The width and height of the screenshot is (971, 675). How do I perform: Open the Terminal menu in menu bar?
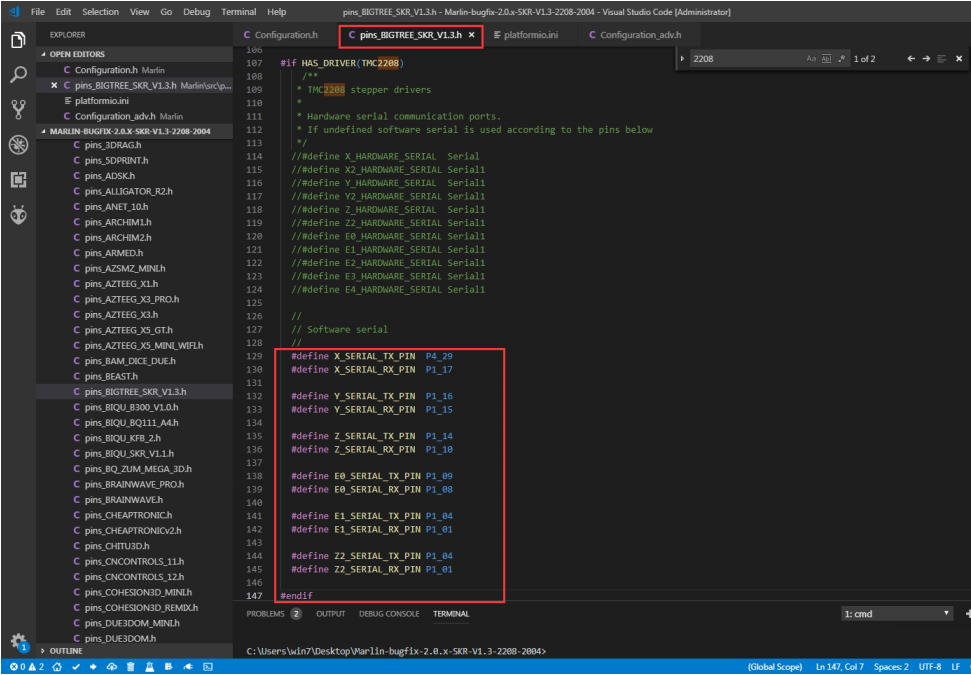238,12
